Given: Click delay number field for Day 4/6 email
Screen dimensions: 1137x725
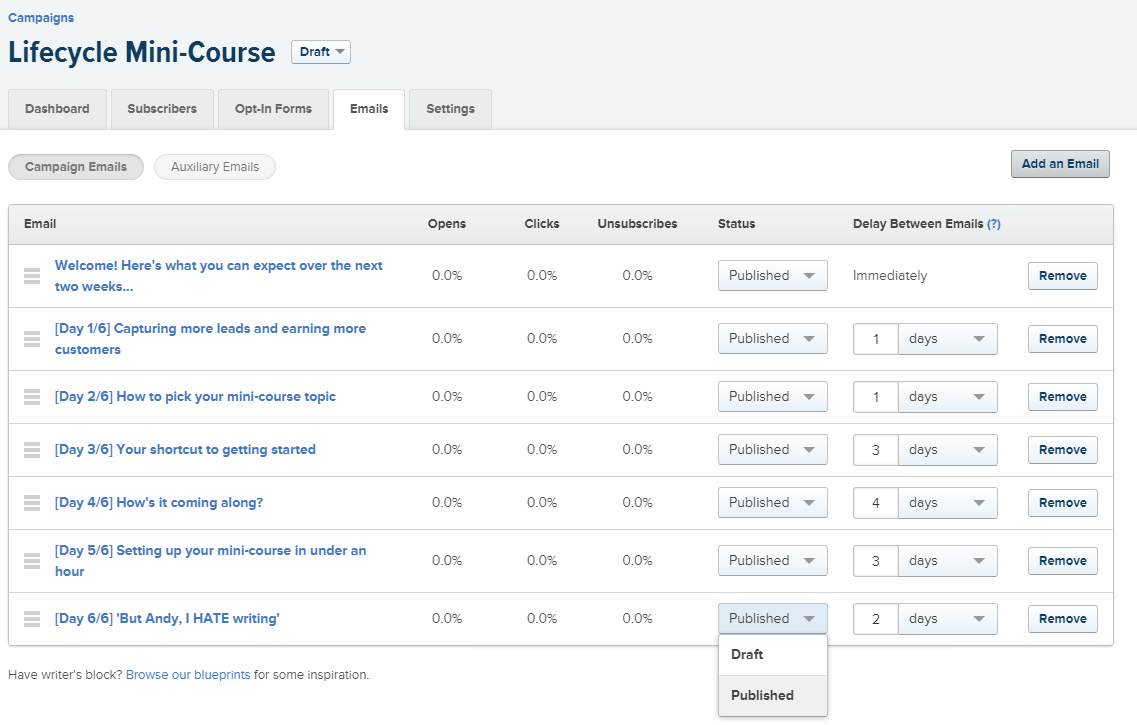Looking at the screenshot, I should [x=876, y=502].
